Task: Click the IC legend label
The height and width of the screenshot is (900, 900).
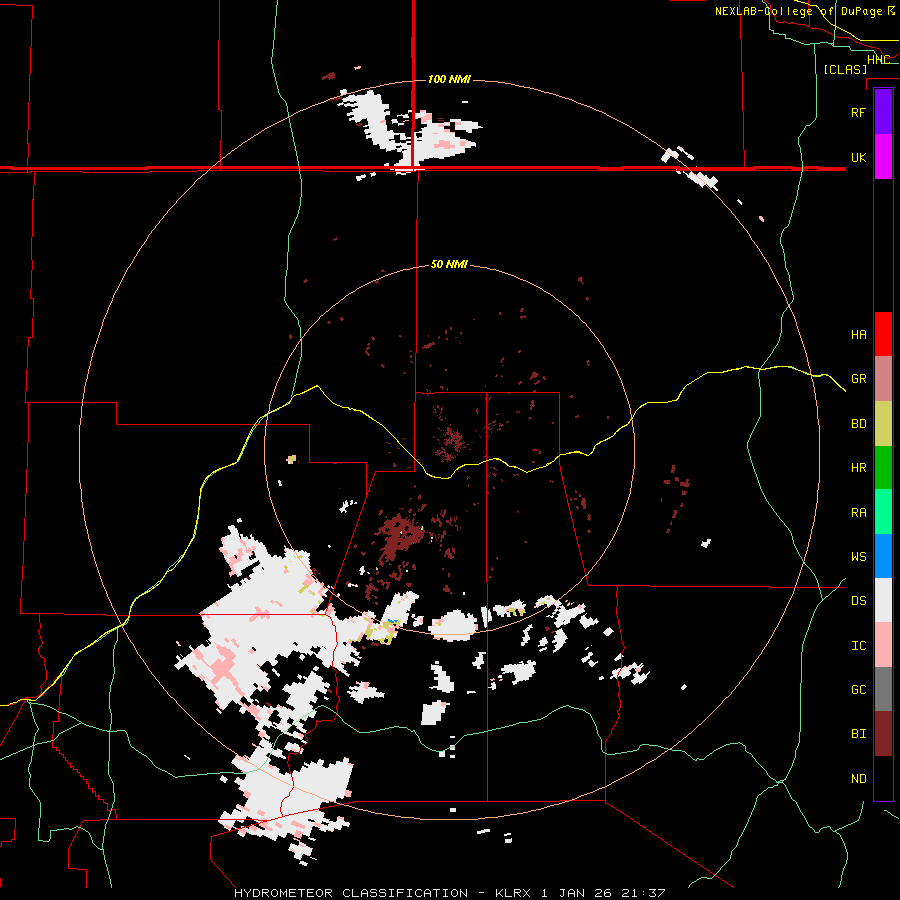Action: 858,646
